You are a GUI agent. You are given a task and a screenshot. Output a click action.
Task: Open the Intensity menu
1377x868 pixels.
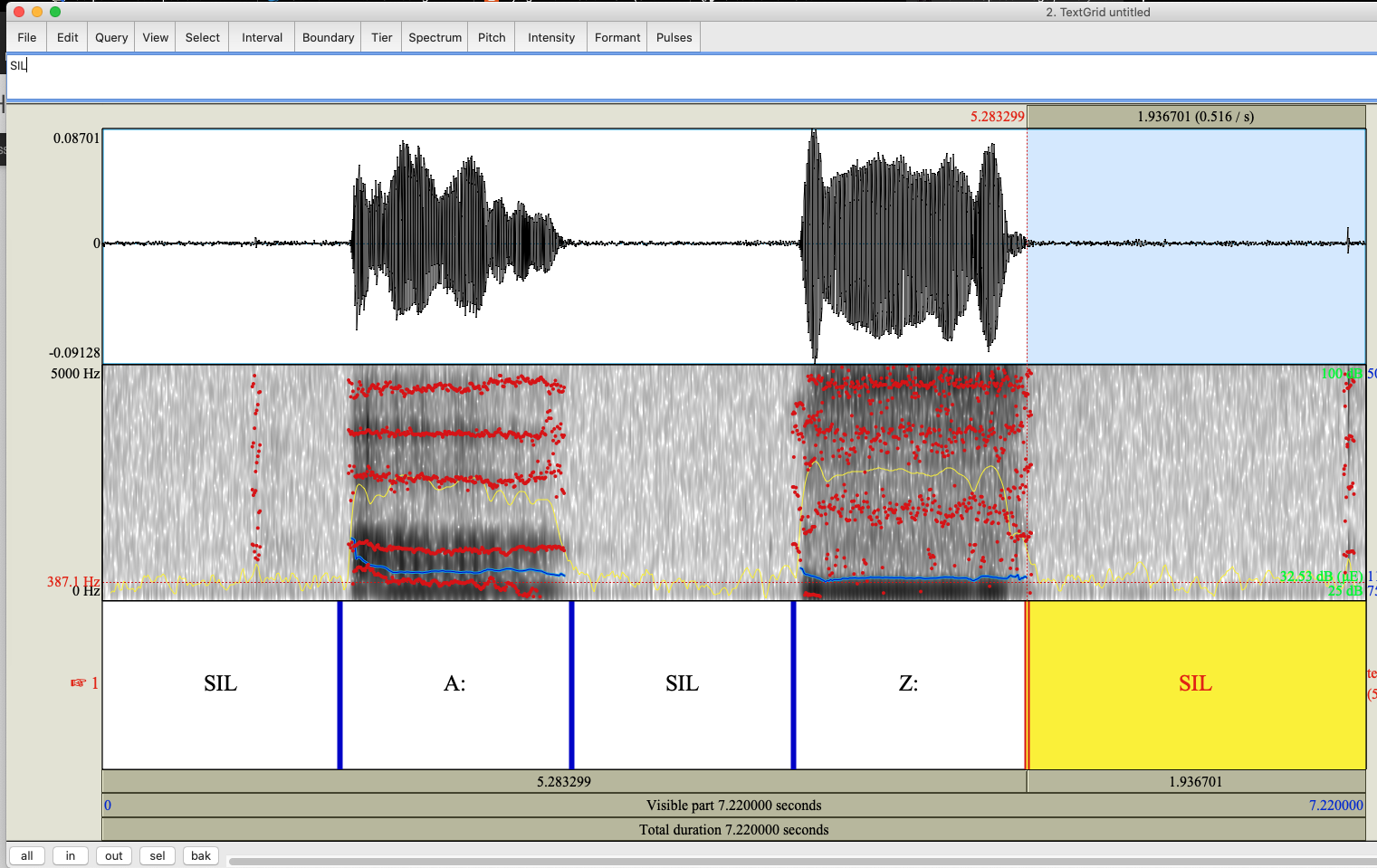(x=551, y=37)
